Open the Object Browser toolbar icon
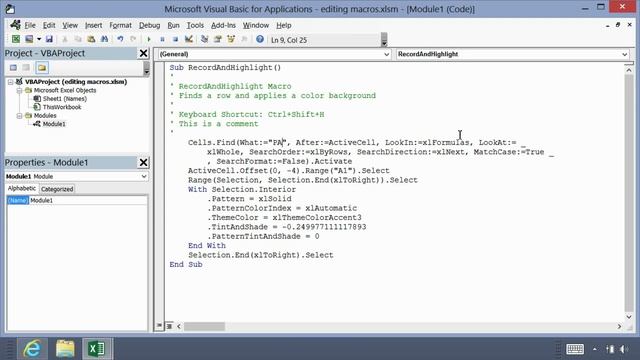This screenshot has width=640, height=360. (x=231, y=39)
